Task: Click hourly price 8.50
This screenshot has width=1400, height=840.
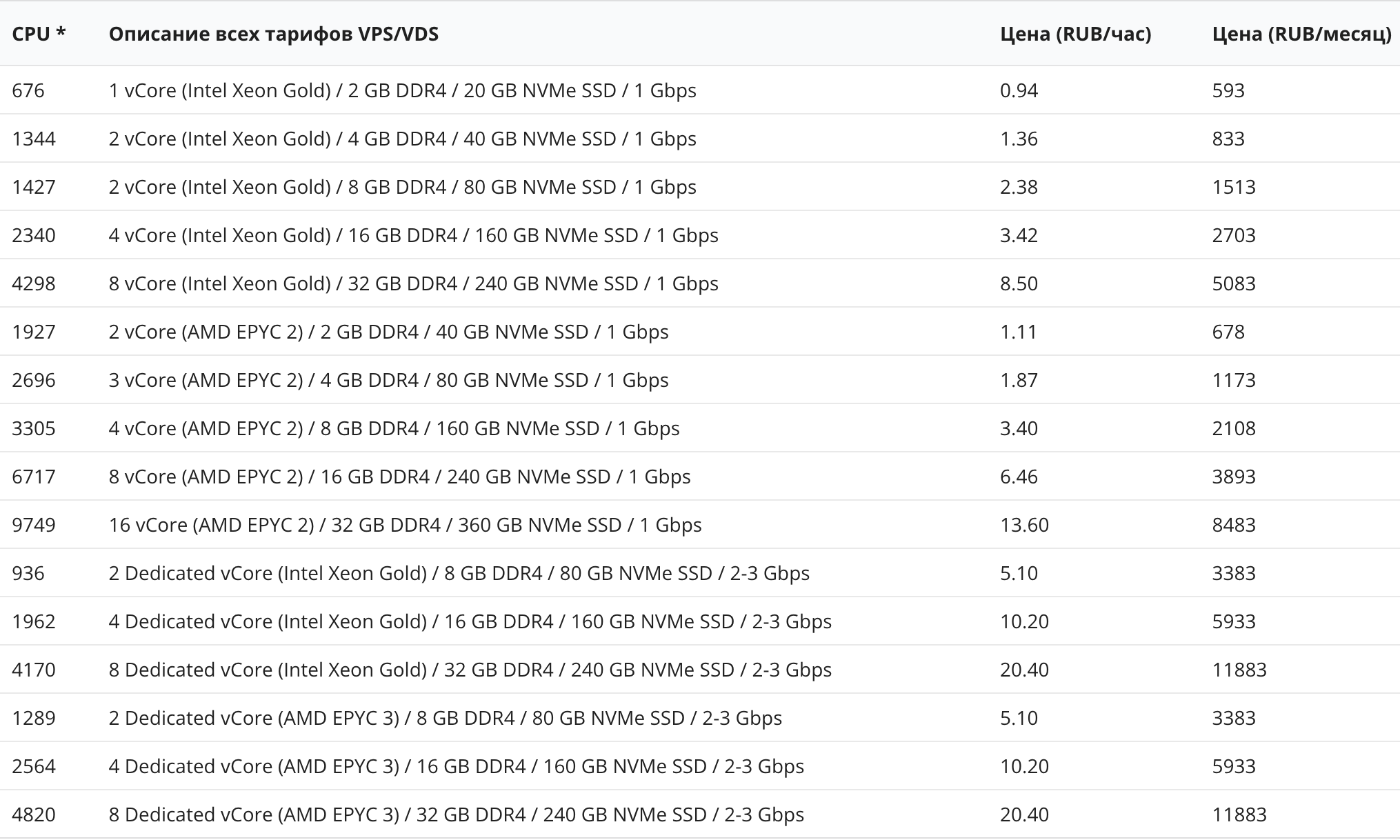Action: tap(1019, 283)
